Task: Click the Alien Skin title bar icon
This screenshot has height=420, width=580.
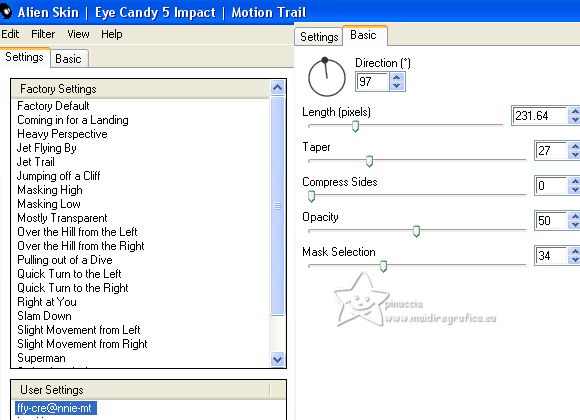Action: tap(6, 12)
